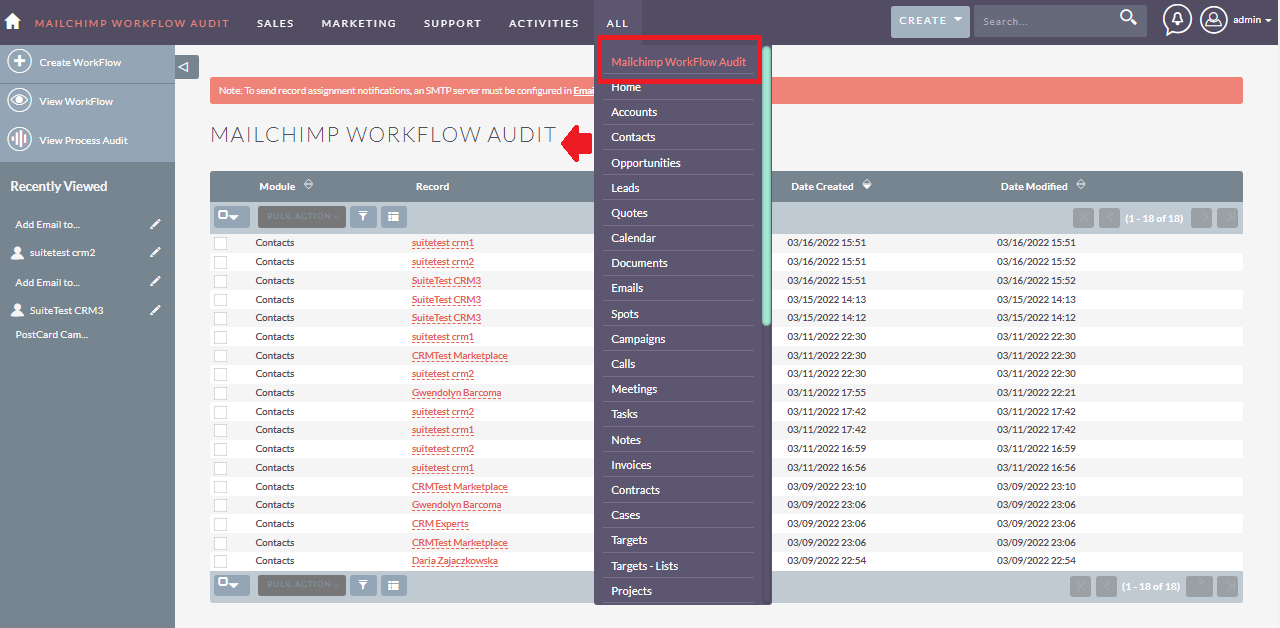Viewport: 1280px width, 628px height.
Task: Click bottom pagination first-page arrow
Action: click(x=1080, y=586)
